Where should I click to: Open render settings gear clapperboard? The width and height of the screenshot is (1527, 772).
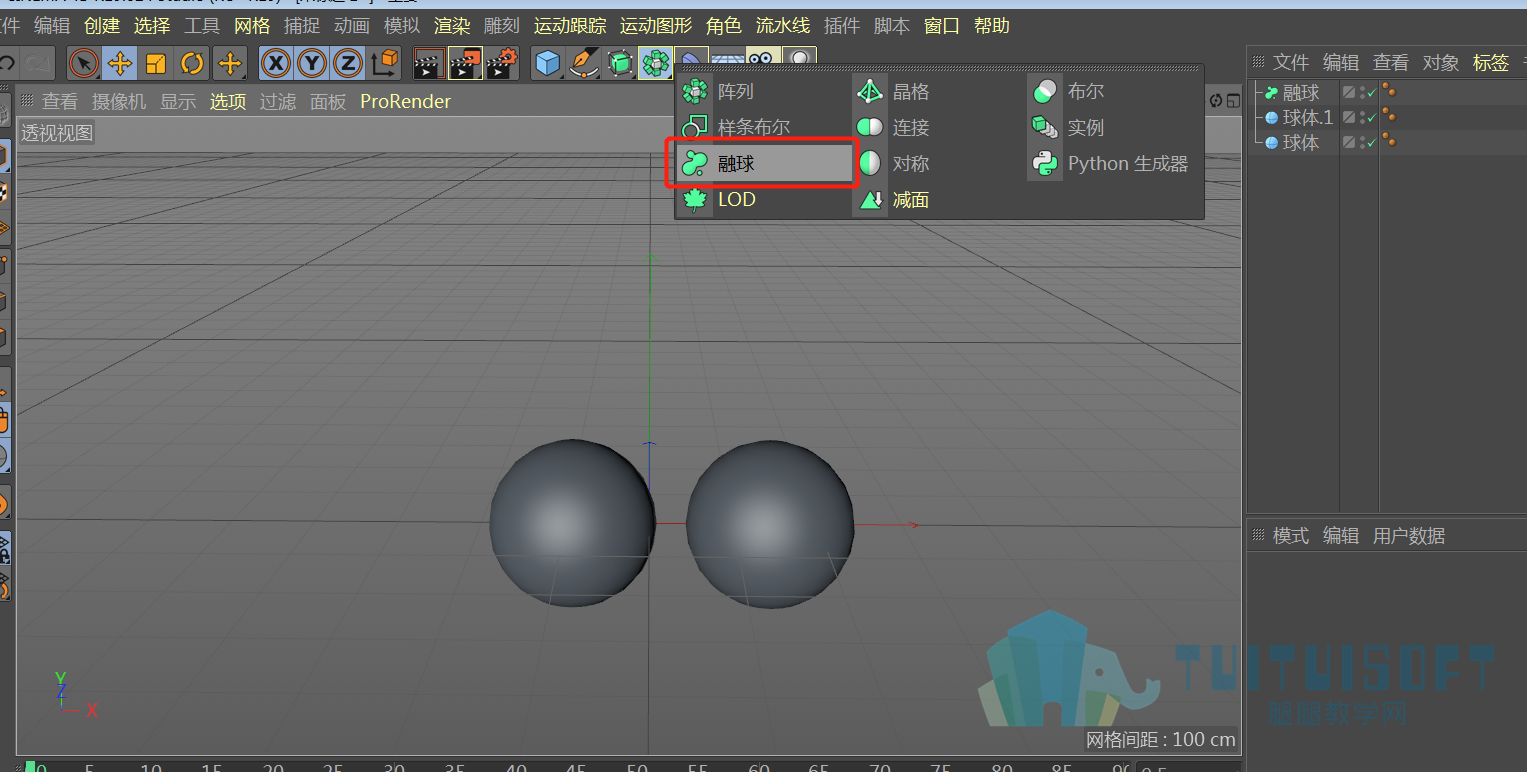501,64
